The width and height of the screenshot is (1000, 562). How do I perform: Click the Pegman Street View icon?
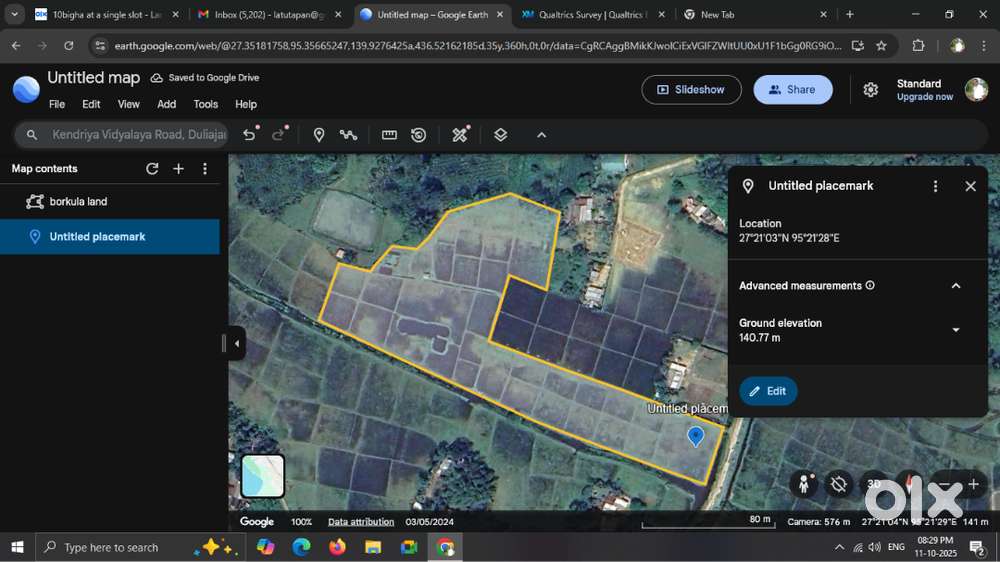[x=804, y=484]
